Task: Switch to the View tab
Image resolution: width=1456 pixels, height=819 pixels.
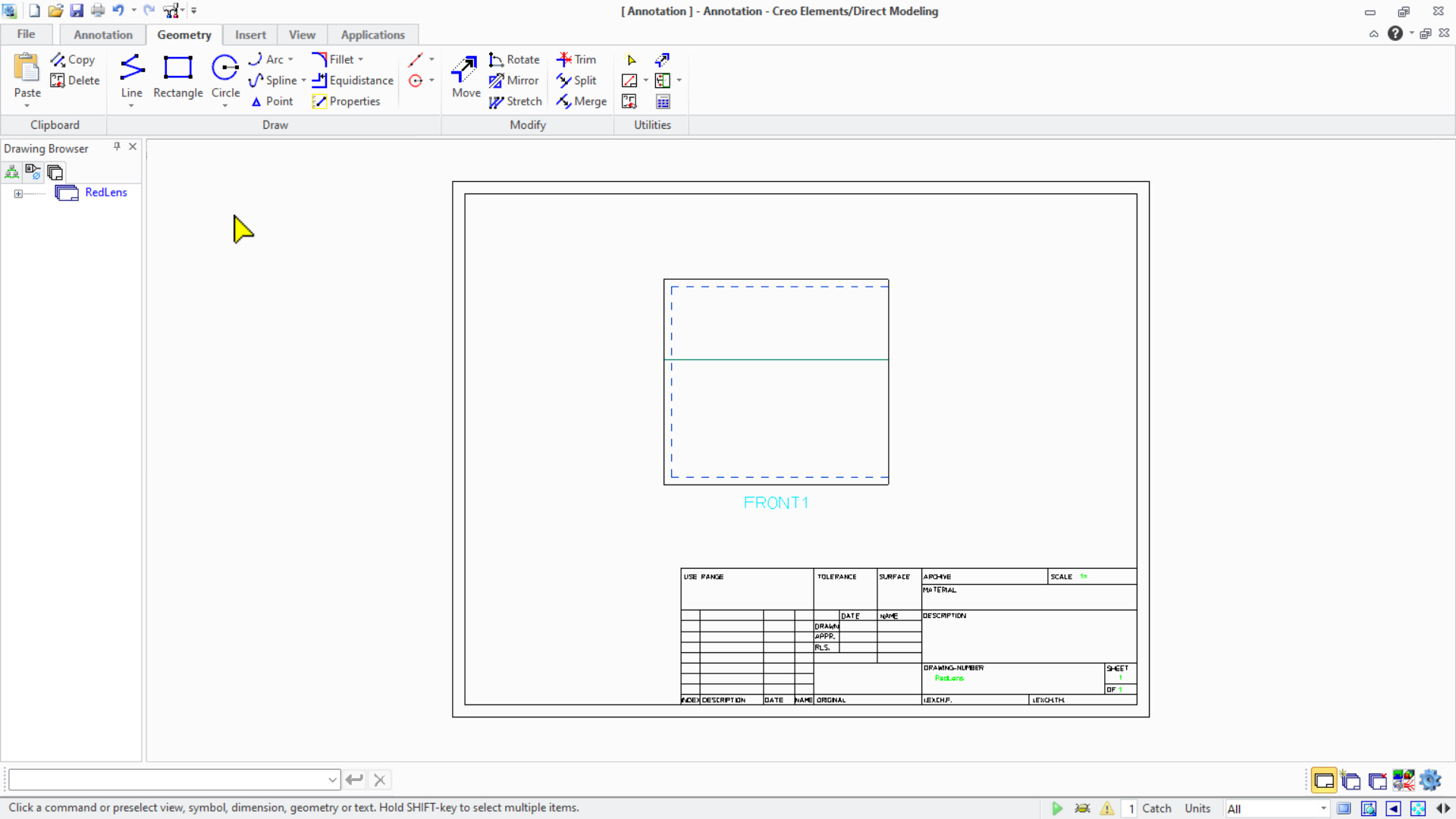Action: pos(302,35)
